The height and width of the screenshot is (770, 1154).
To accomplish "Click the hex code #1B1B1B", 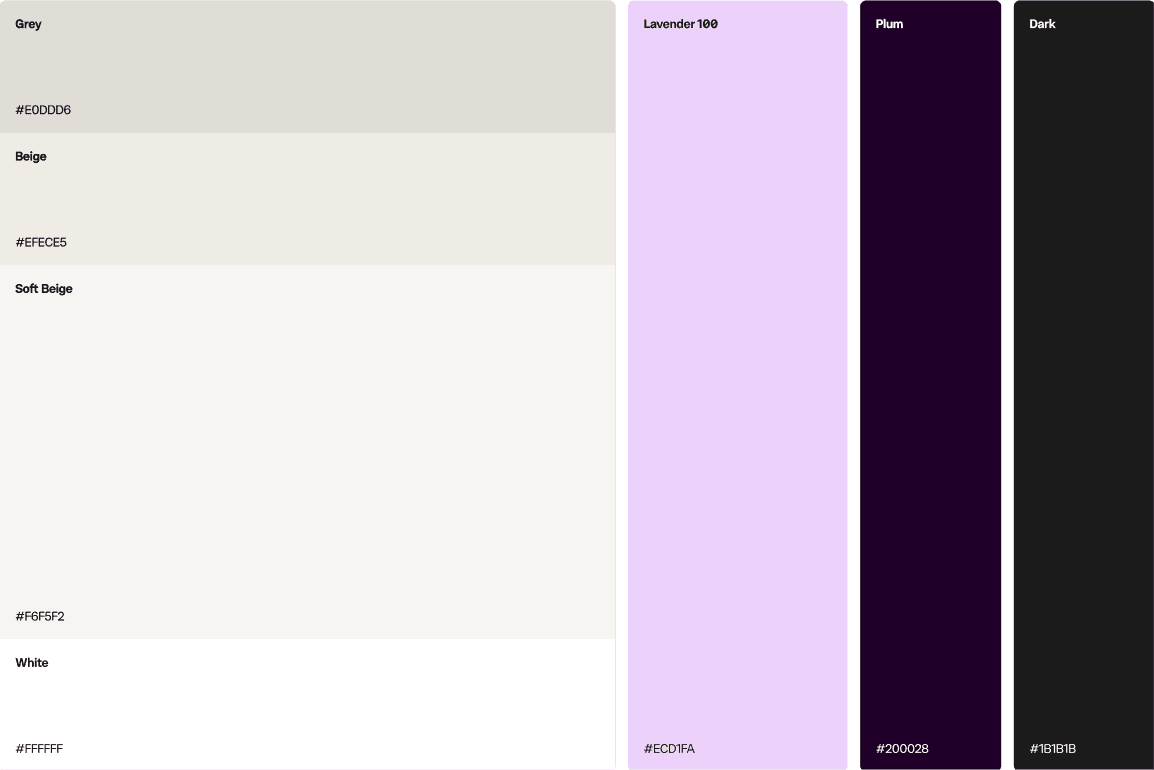I will click(1052, 749).
